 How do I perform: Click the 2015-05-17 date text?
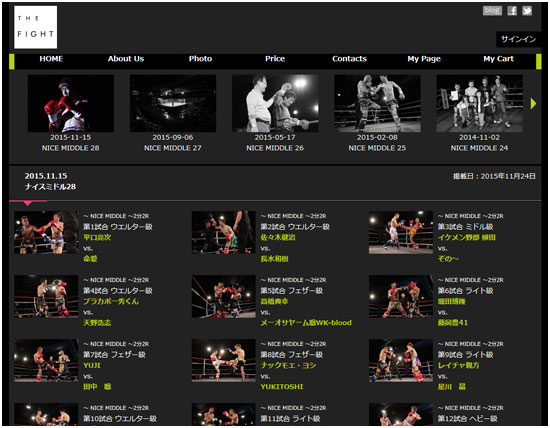(275, 137)
